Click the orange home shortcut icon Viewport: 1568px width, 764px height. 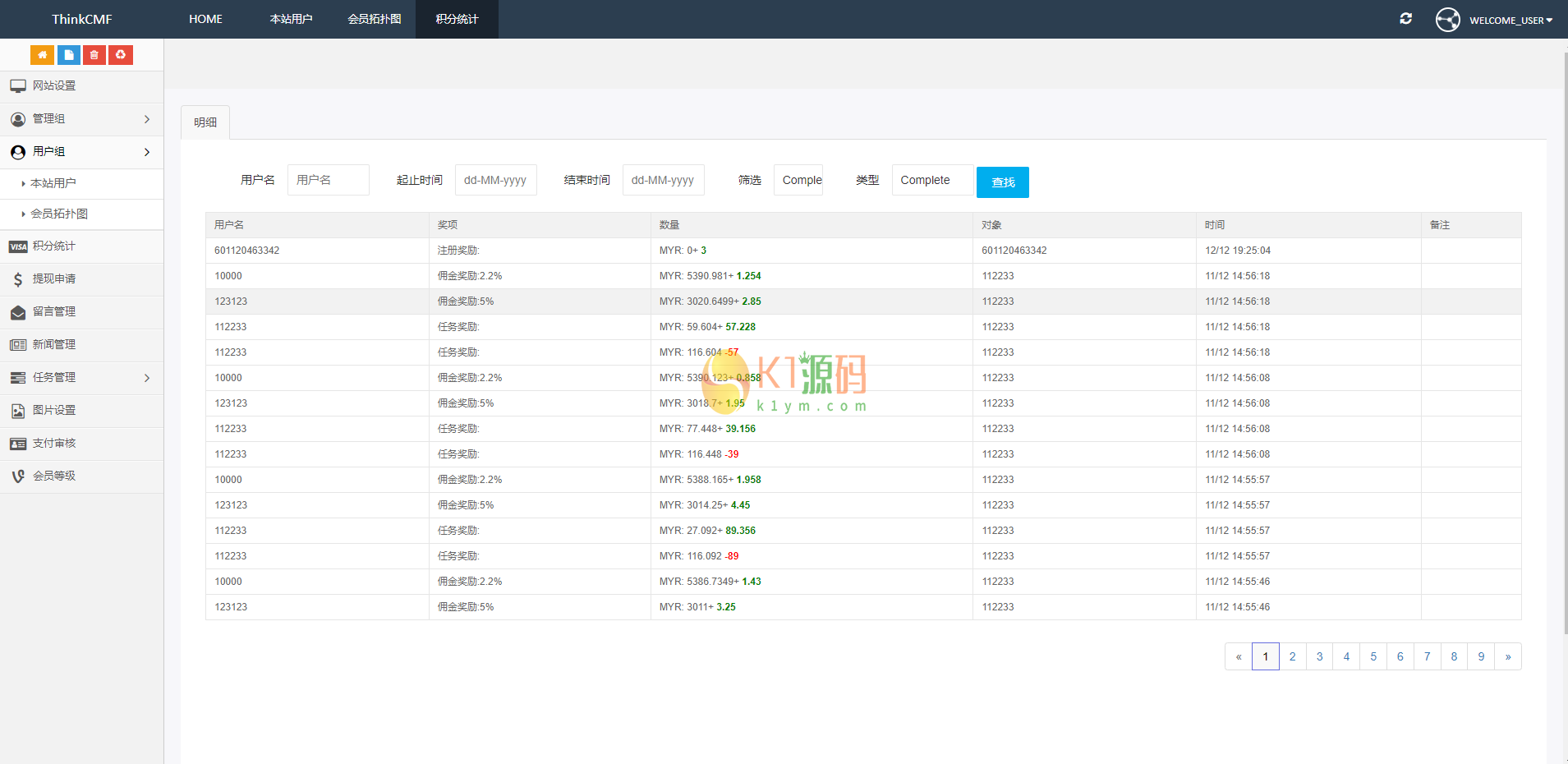pyautogui.click(x=42, y=55)
